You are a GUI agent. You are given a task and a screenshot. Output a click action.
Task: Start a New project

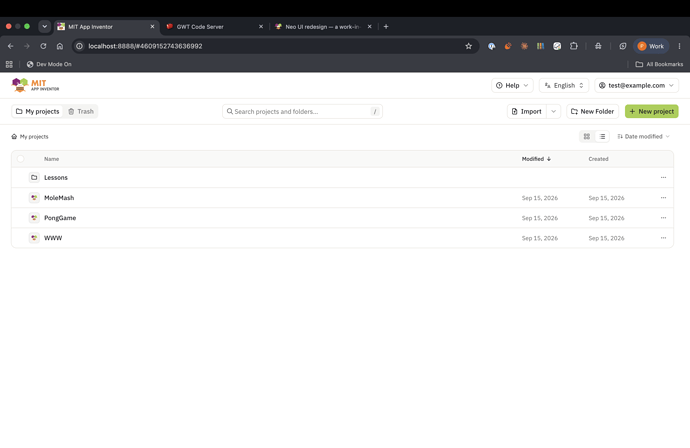coord(652,111)
